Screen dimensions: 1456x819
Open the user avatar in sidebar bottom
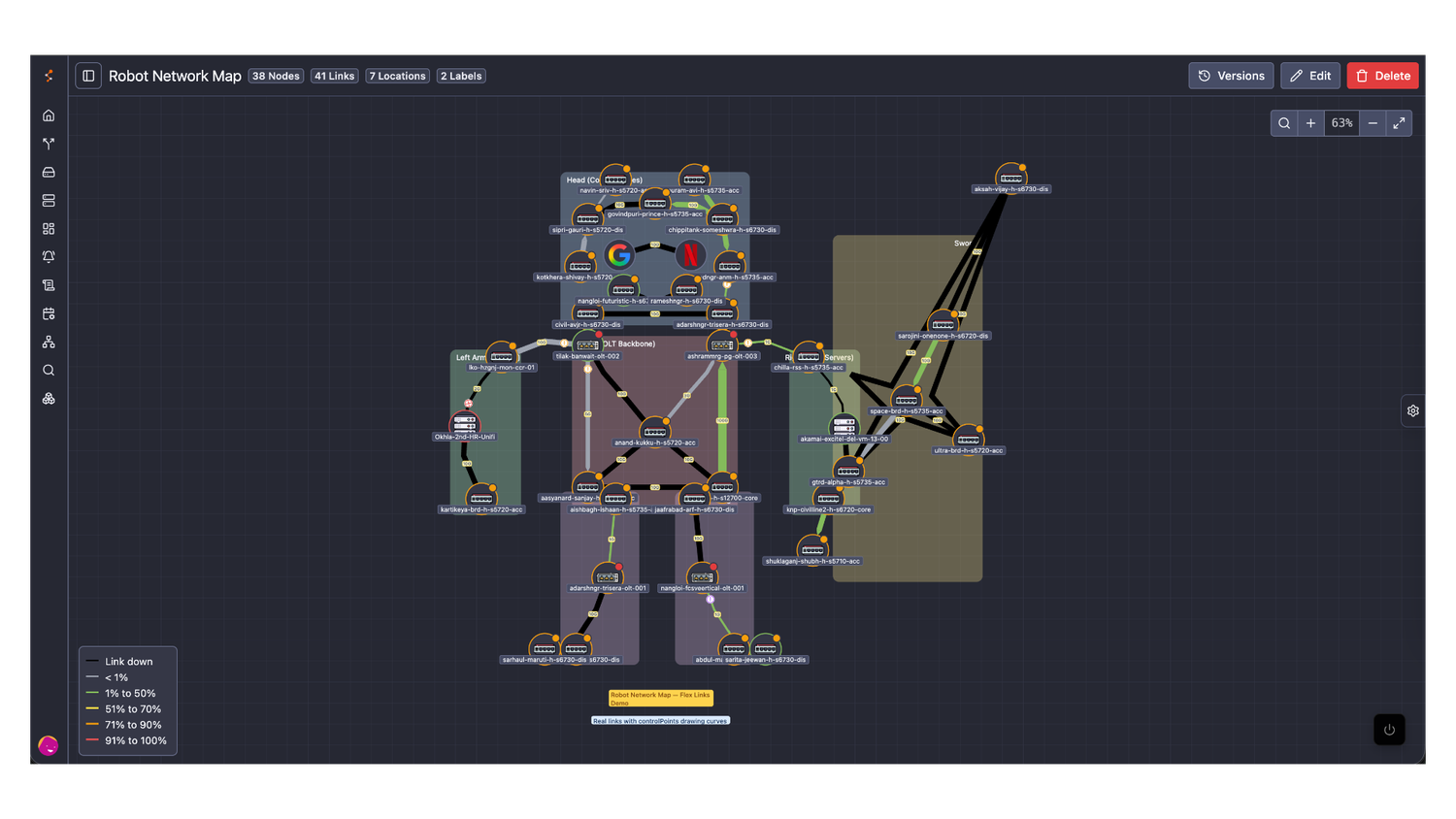[49, 745]
